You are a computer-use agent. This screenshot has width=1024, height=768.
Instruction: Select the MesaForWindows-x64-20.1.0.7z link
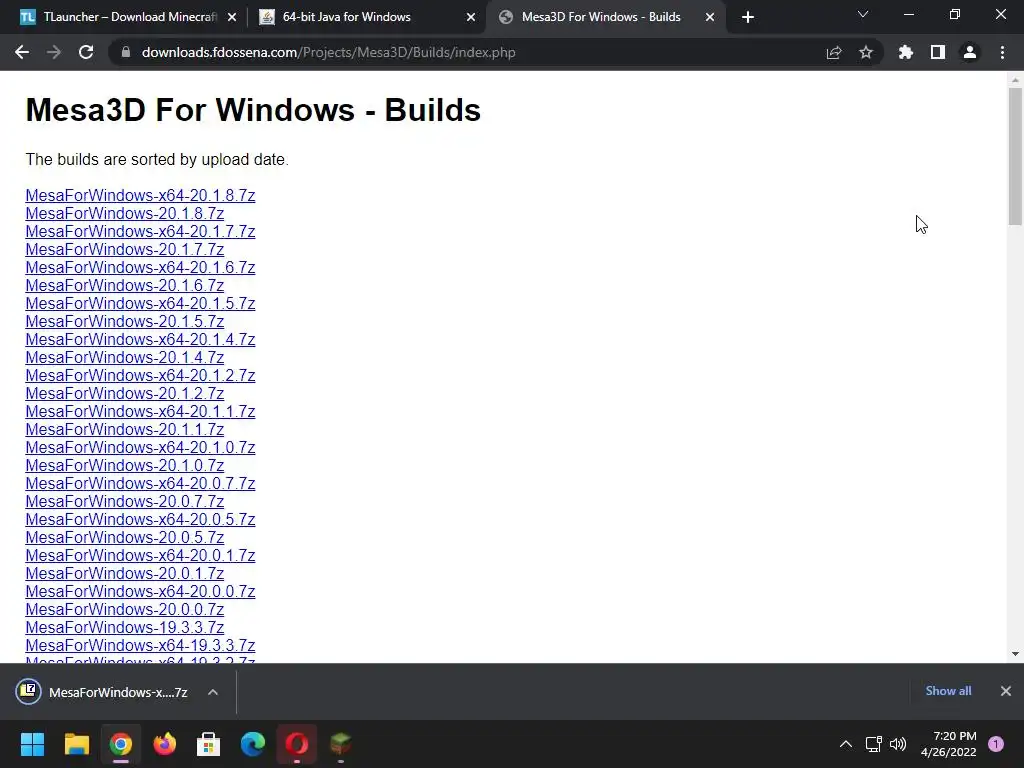(x=140, y=447)
